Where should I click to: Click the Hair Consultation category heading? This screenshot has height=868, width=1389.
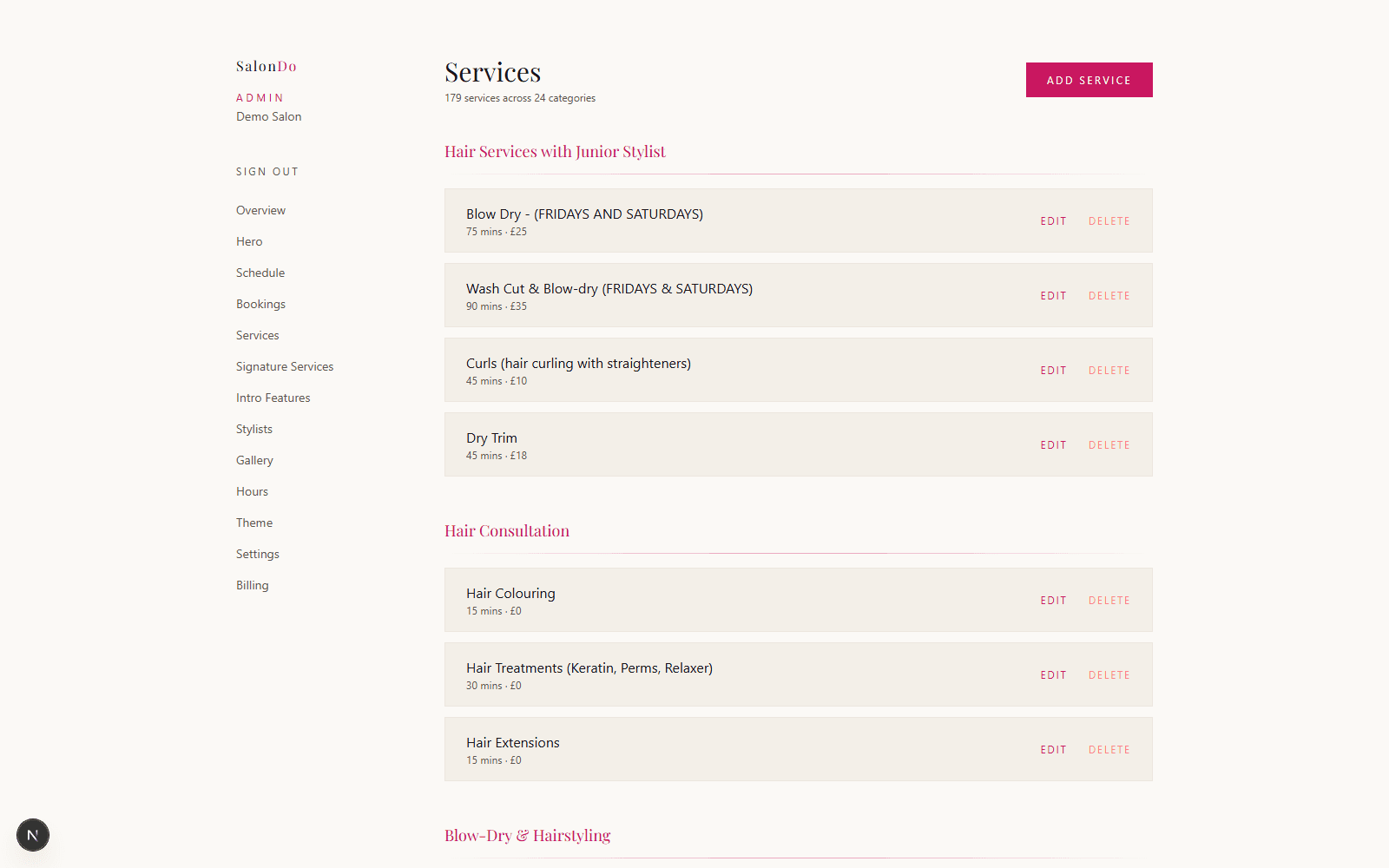pyautogui.click(x=507, y=531)
